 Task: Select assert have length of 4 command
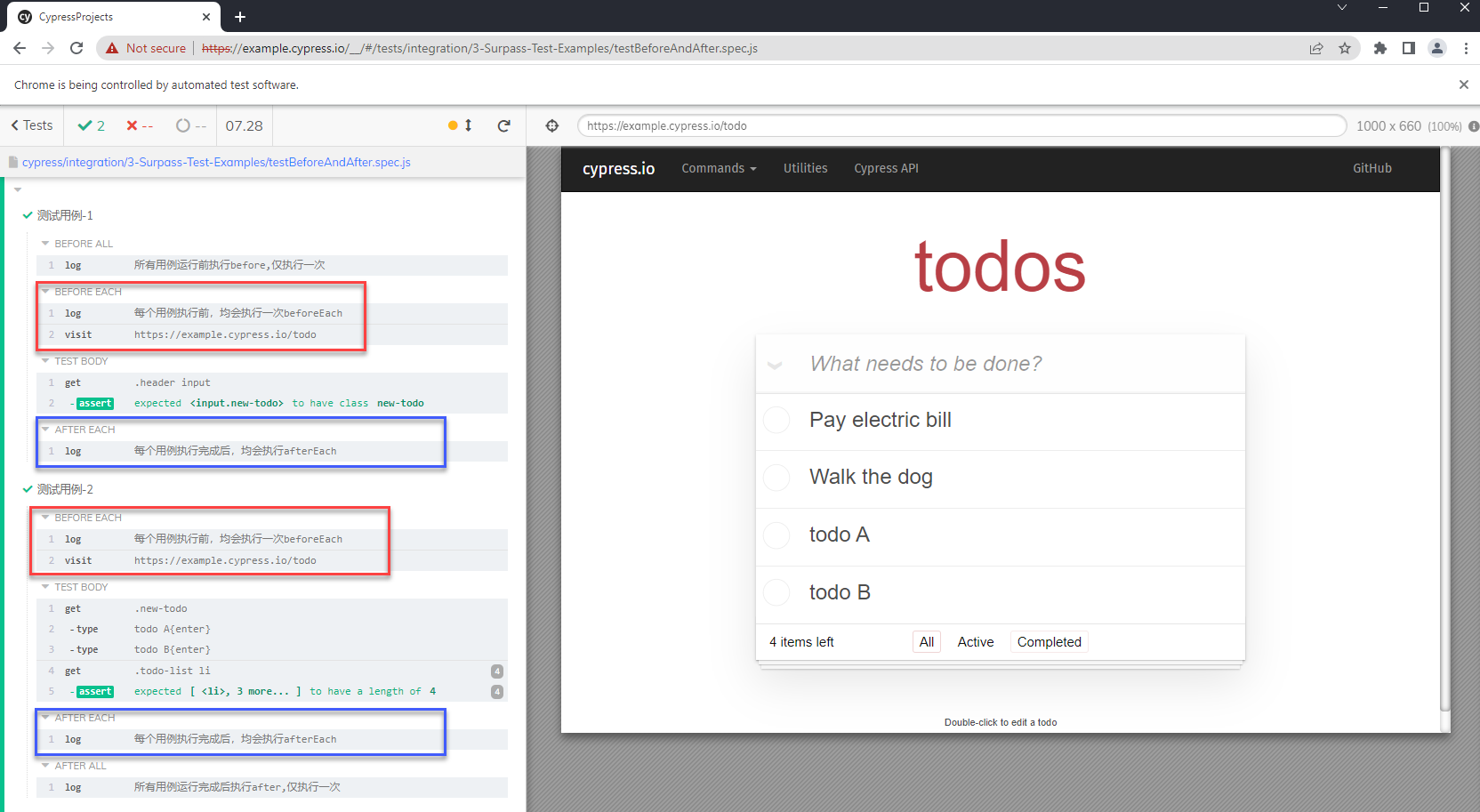(x=272, y=691)
